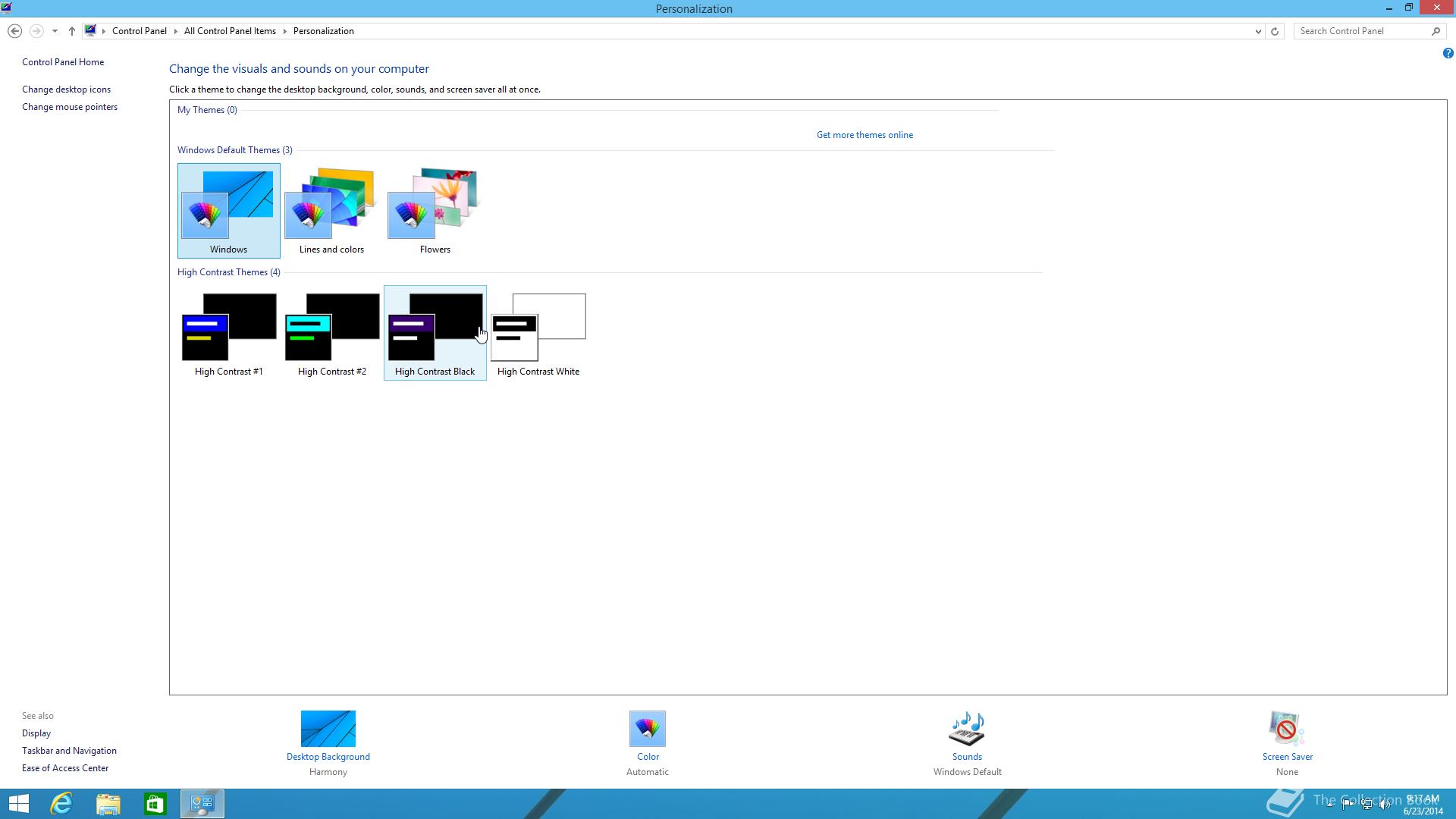
Task: Click the Control Panel address bar icon
Action: click(x=90, y=30)
